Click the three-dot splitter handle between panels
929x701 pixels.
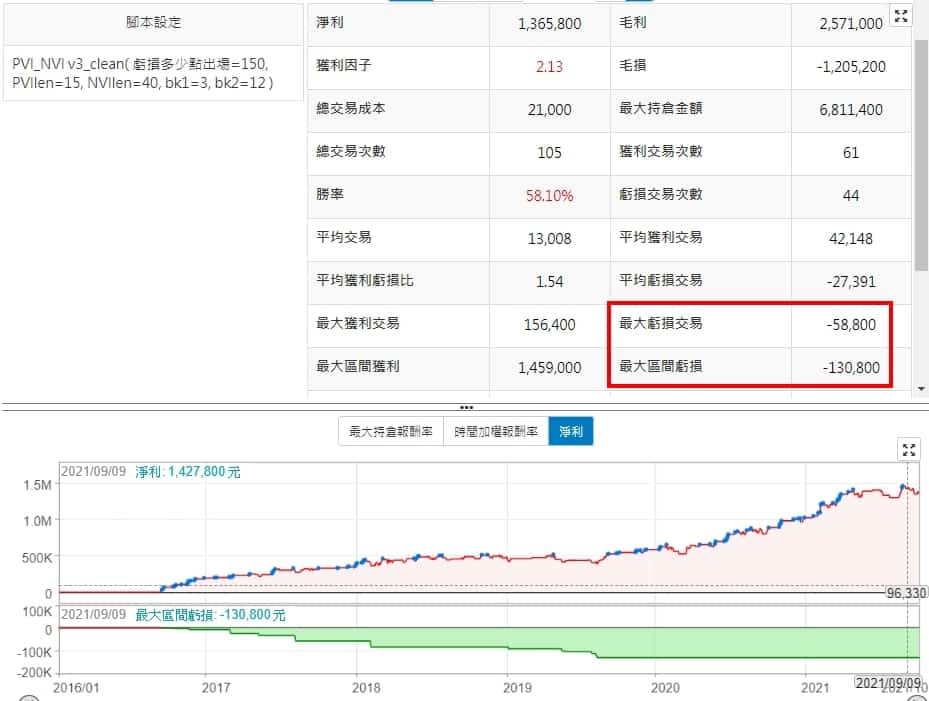point(465,407)
